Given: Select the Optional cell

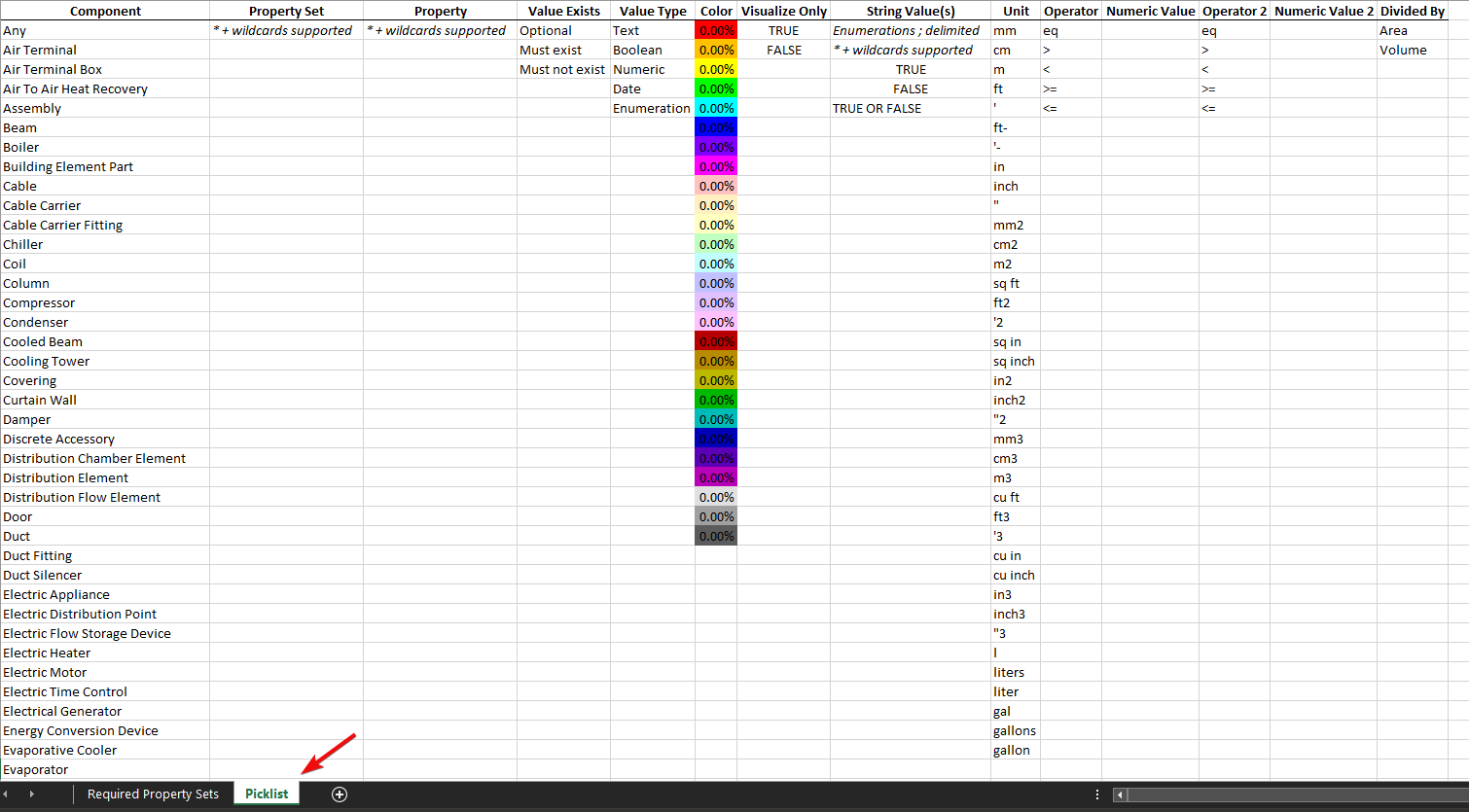Looking at the screenshot, I should pyautogui.click(x=563, y=30).
